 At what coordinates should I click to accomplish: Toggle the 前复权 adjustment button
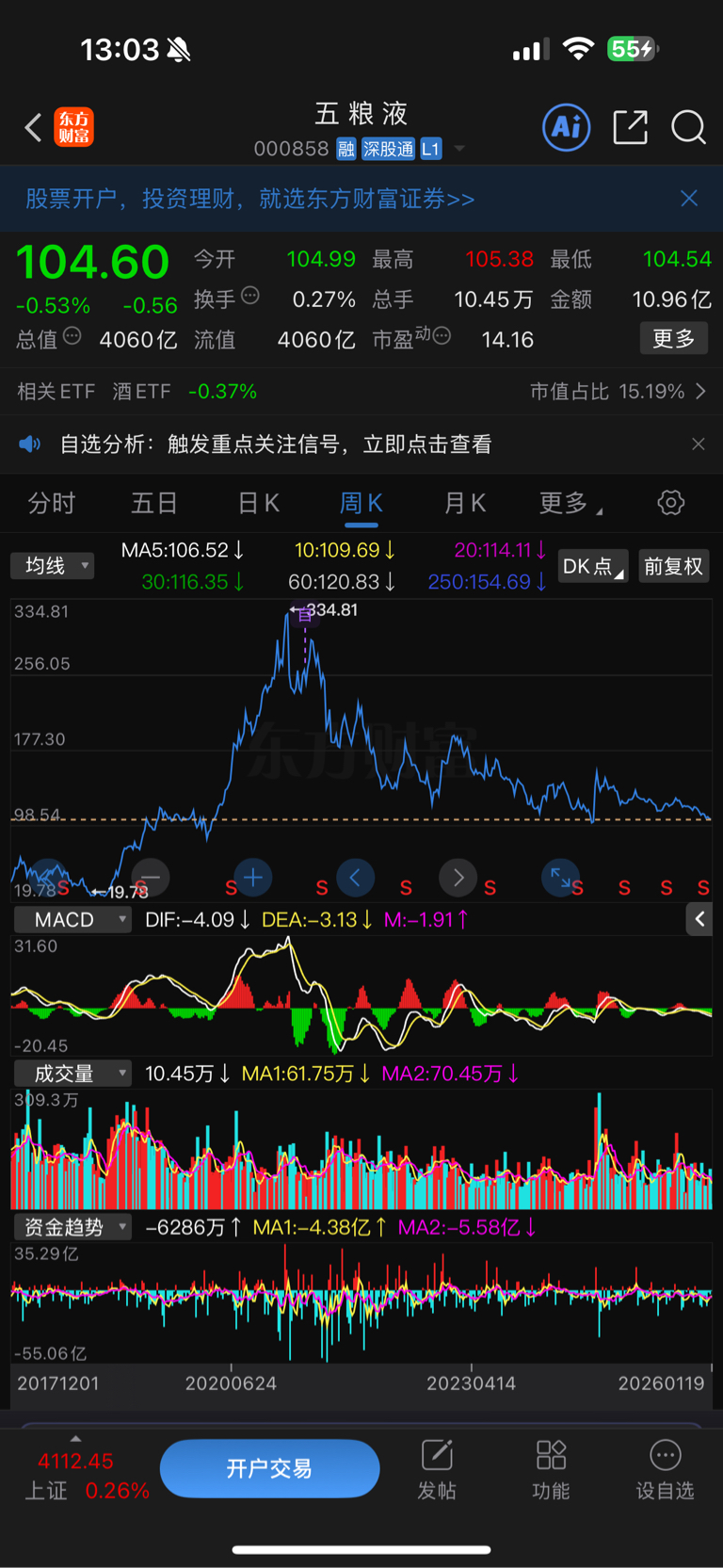click(x=673, y=566)
